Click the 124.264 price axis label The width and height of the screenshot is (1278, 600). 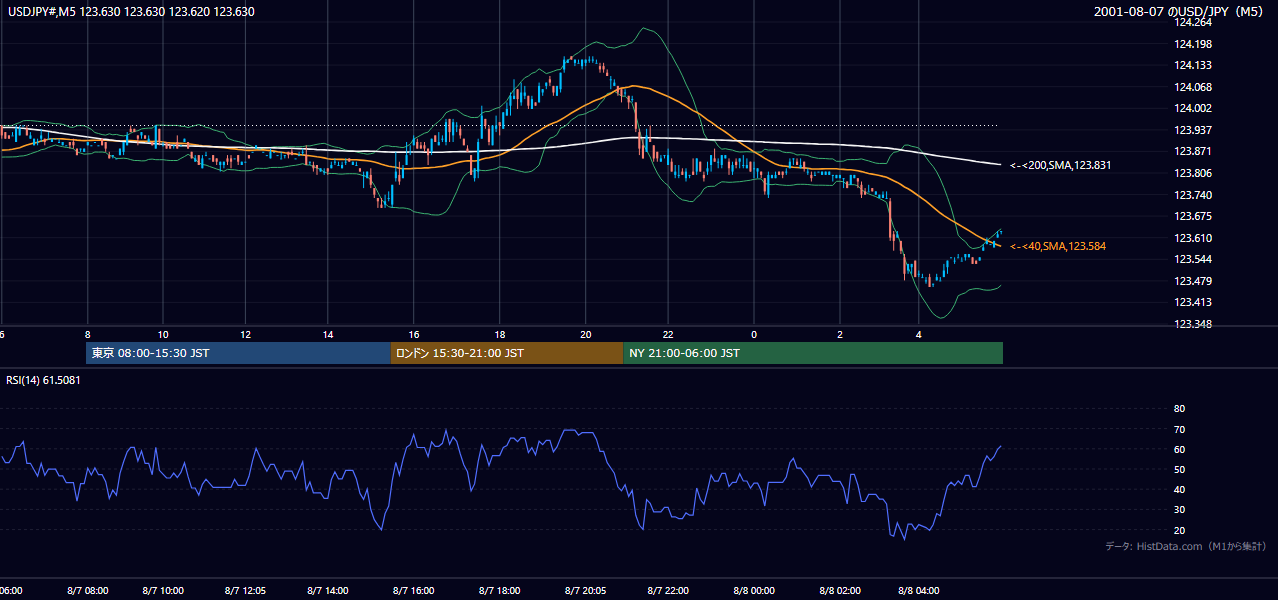click(x=1192, y=22)
